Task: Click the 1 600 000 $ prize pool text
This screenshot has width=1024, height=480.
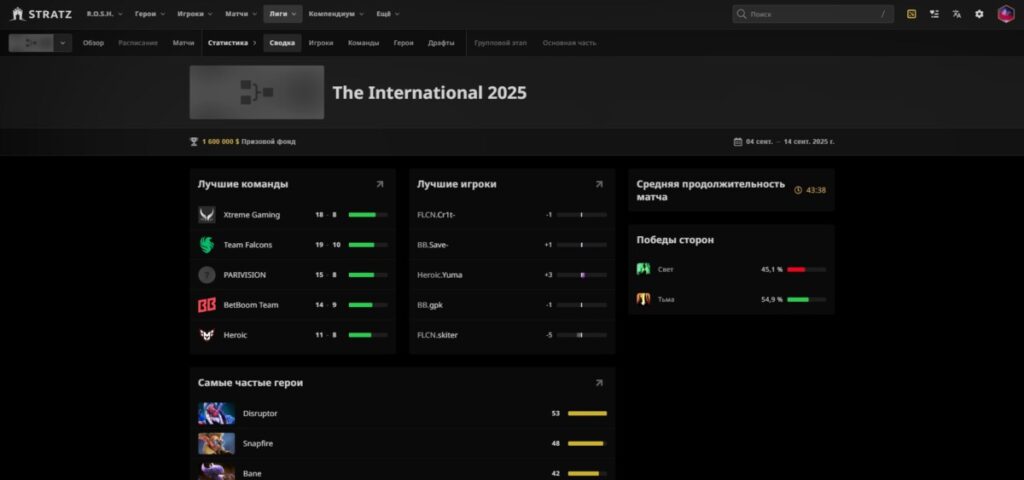Action: [x=221, y=142]
